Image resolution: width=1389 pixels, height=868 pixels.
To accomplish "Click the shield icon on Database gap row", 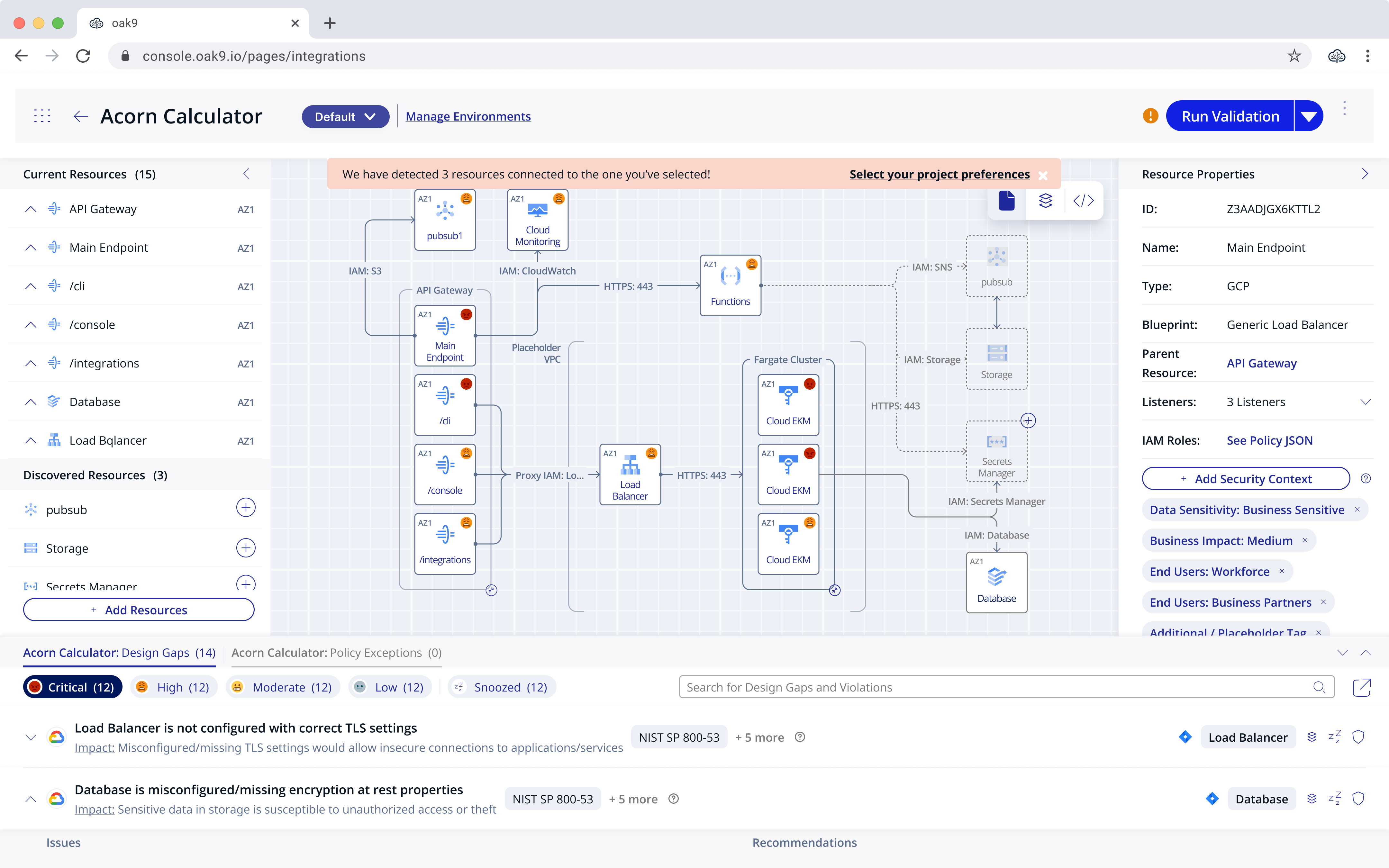I will point(1358,799).
